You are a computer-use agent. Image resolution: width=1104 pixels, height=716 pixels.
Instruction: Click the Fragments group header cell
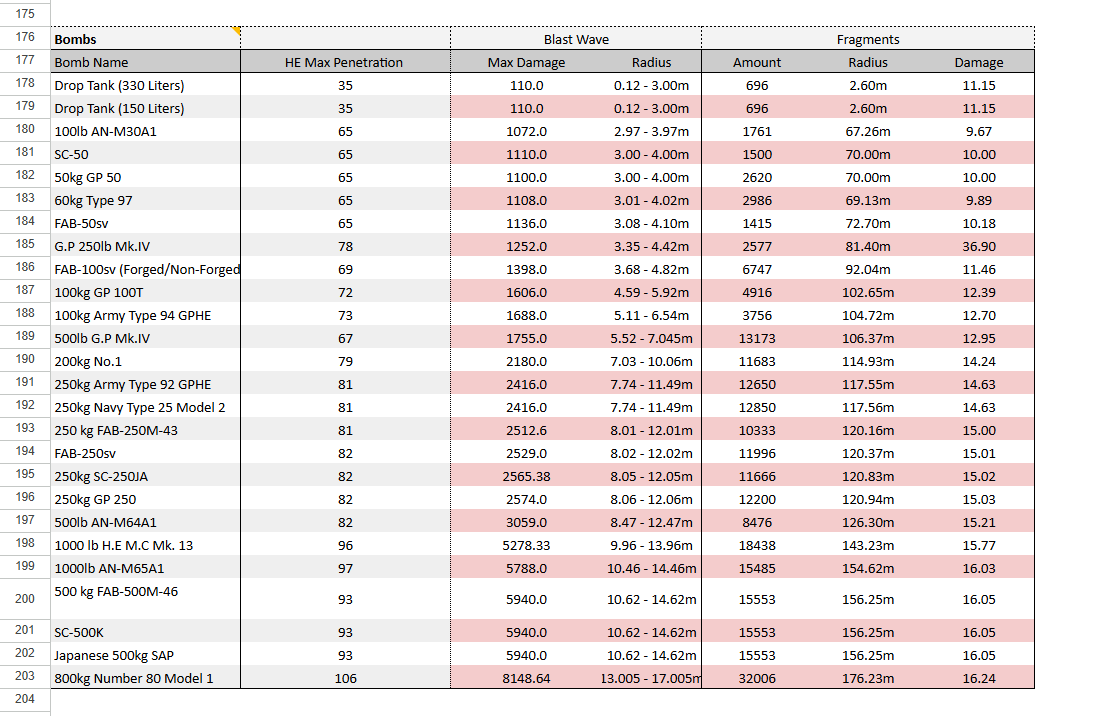pos(867,40)
